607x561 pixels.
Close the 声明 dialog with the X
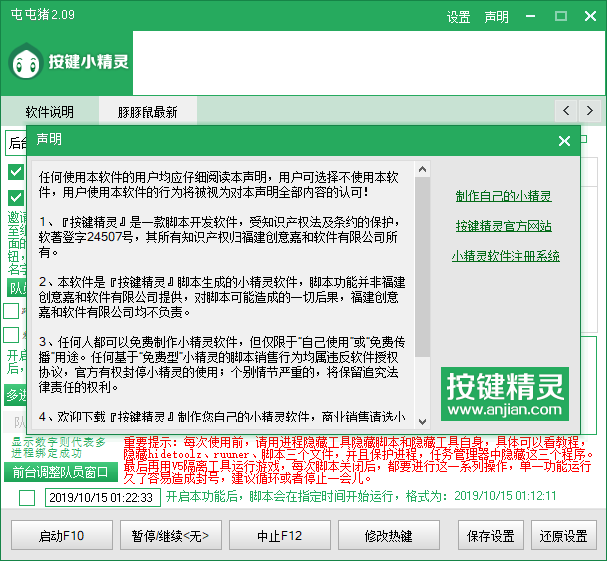pyautogui.click(x=564, y=141)
